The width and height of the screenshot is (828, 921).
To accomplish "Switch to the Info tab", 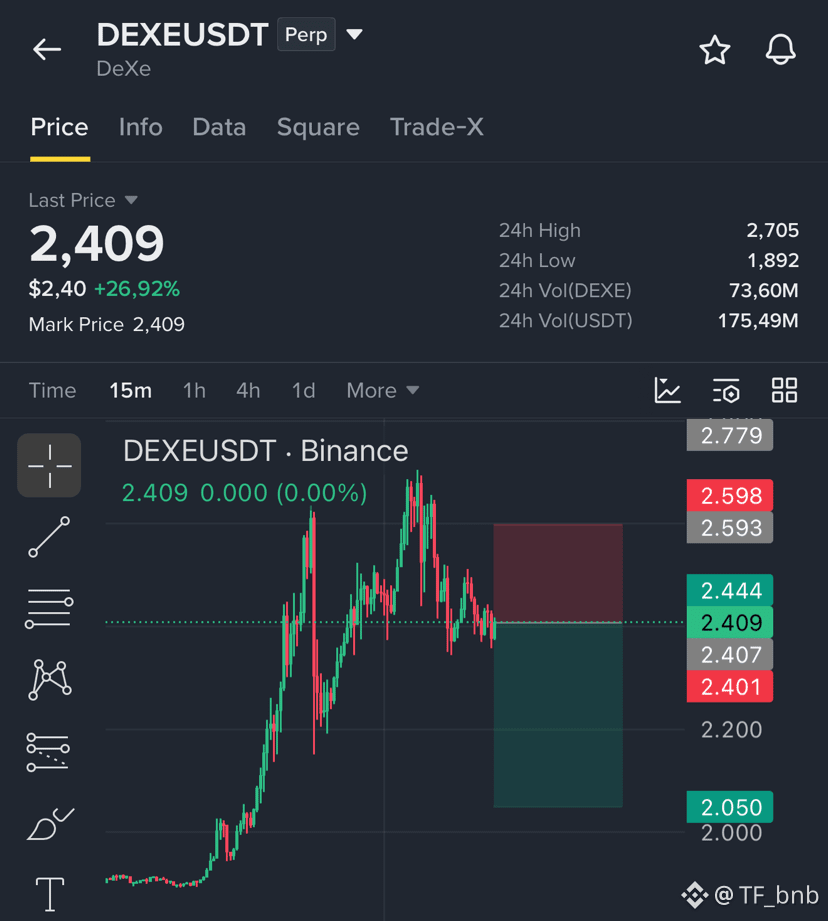I will point(140,127).
